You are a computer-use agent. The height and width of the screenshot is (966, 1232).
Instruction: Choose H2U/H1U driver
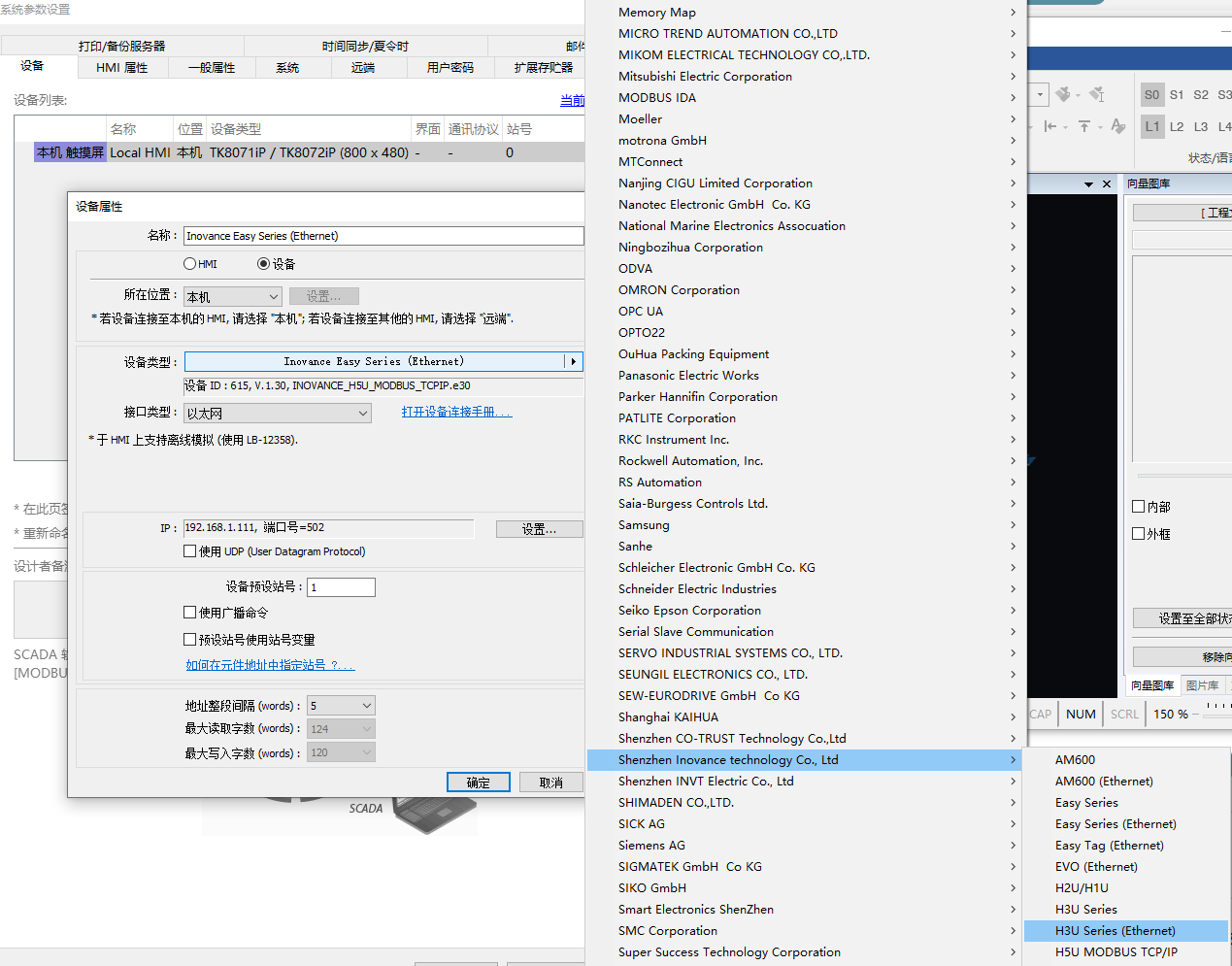[x=1126, y=888]
